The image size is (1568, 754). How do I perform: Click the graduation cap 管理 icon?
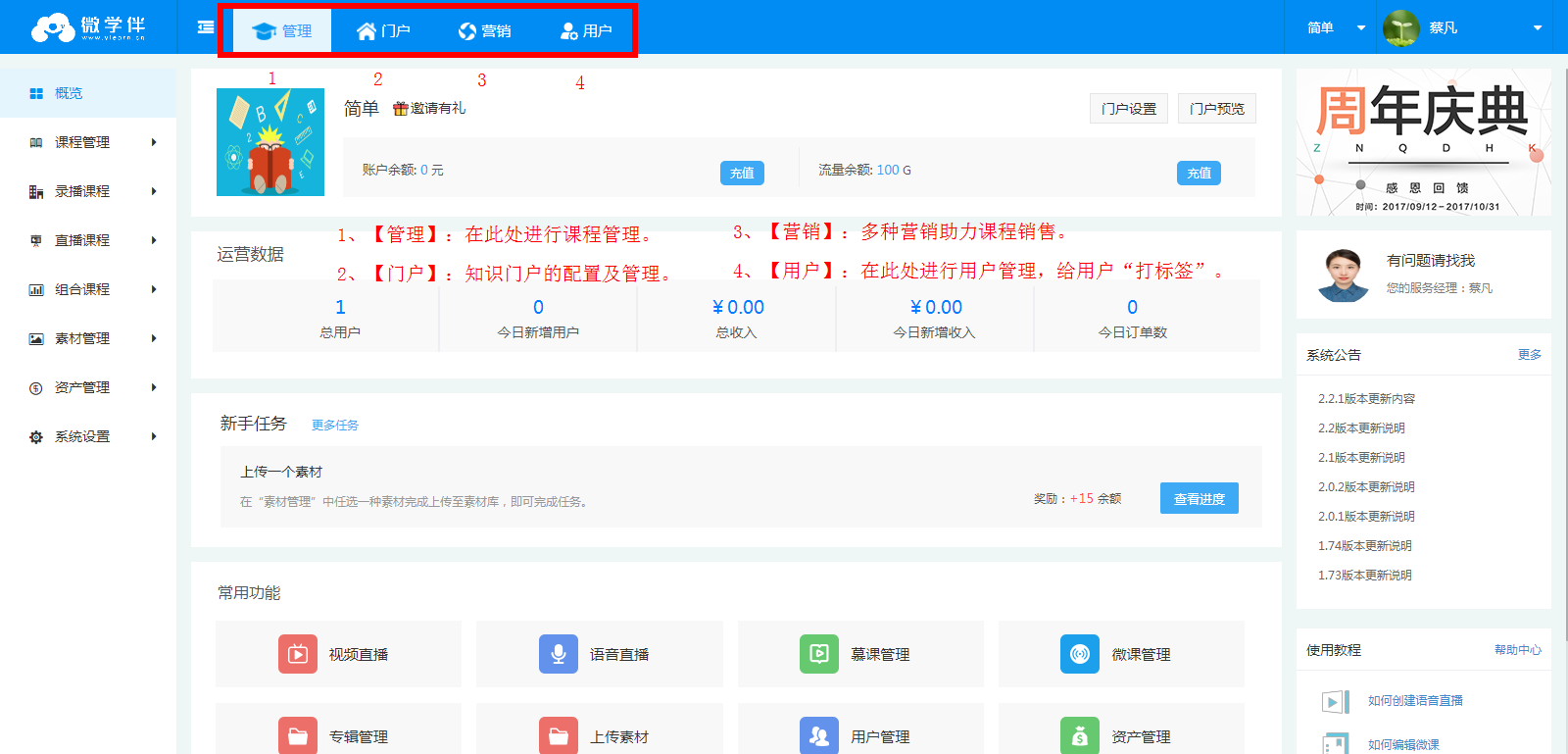263,31
